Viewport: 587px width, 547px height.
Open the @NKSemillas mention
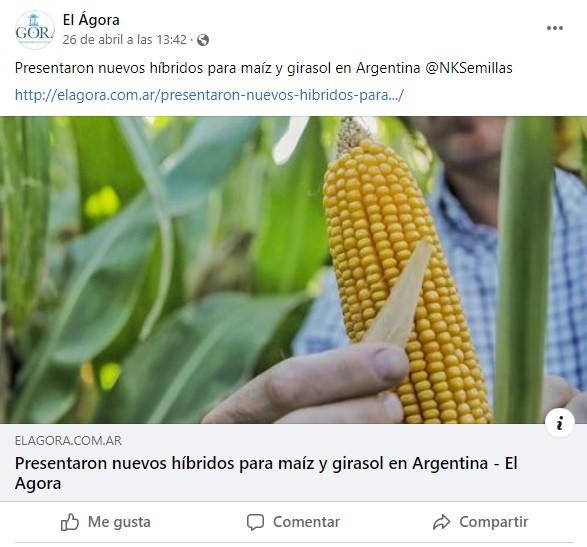(469, 68)
